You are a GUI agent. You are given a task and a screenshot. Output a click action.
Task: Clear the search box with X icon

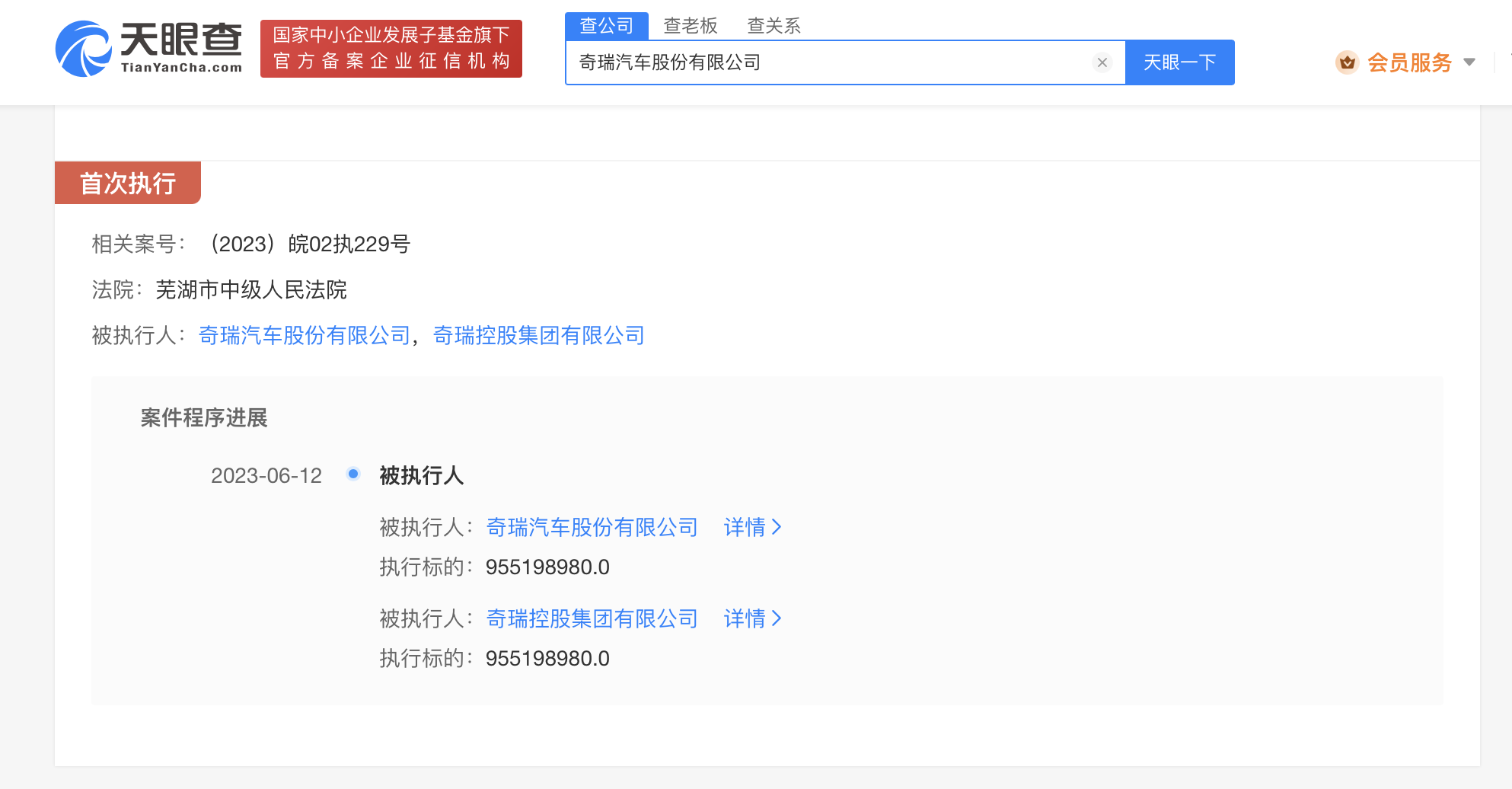click(x=1102, y=62)
